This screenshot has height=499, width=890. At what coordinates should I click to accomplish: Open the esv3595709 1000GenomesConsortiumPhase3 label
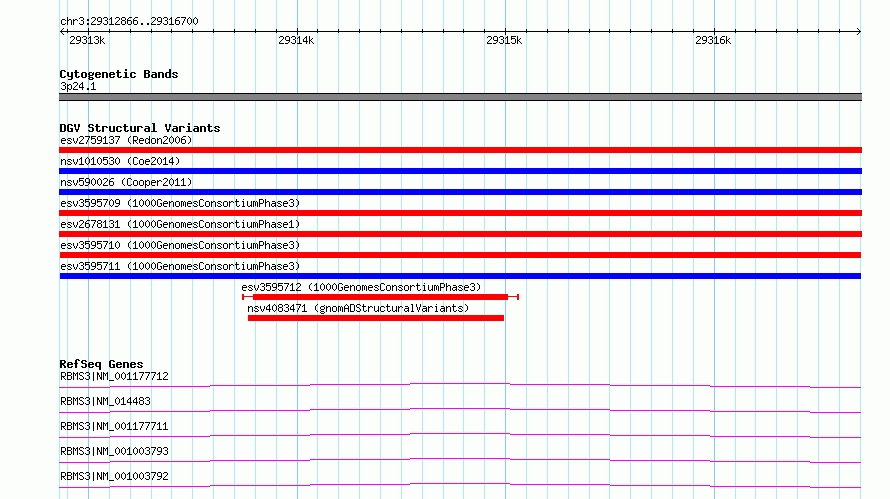click(180, 203)
